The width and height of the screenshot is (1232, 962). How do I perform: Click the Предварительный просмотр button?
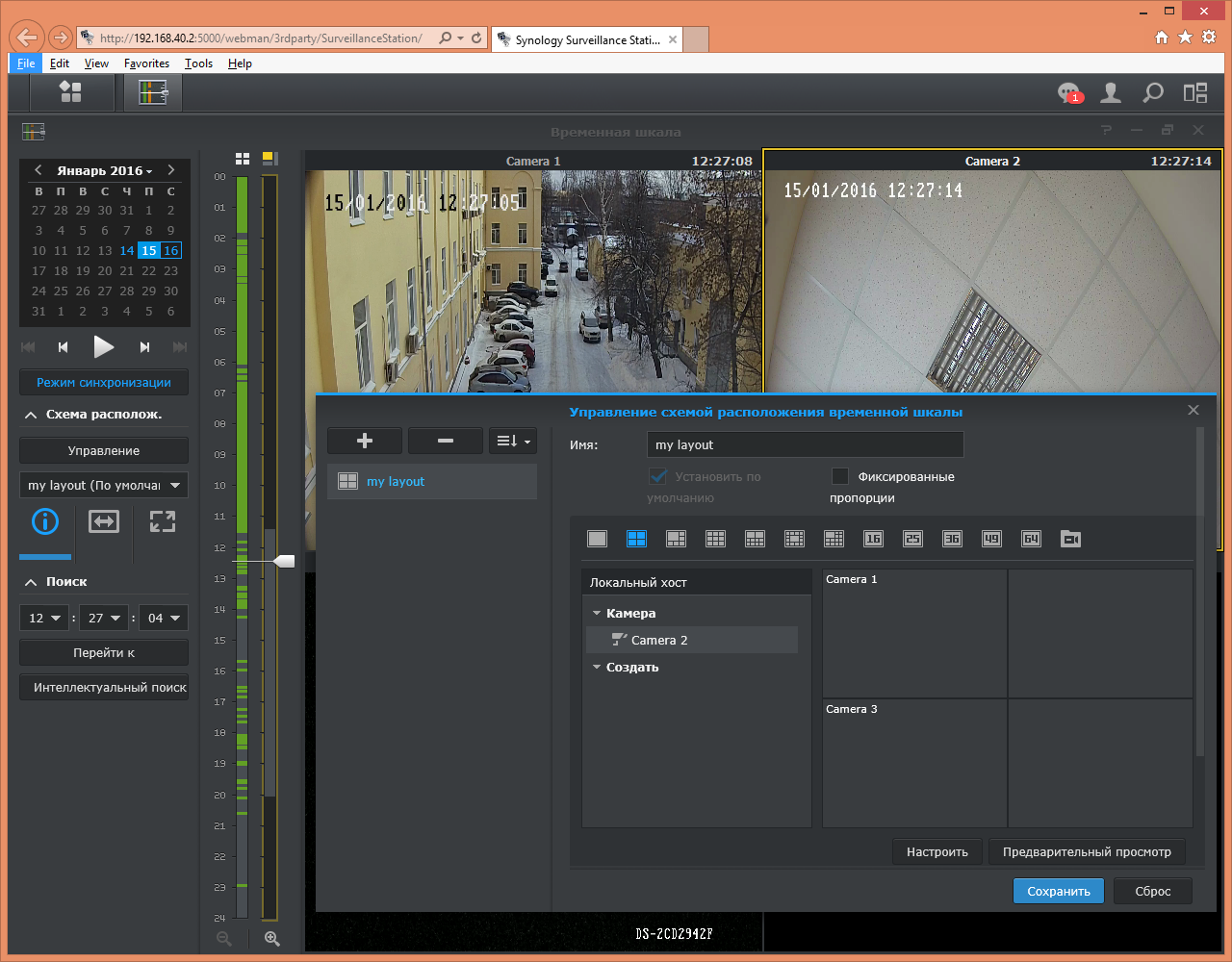pos(1087,851)
